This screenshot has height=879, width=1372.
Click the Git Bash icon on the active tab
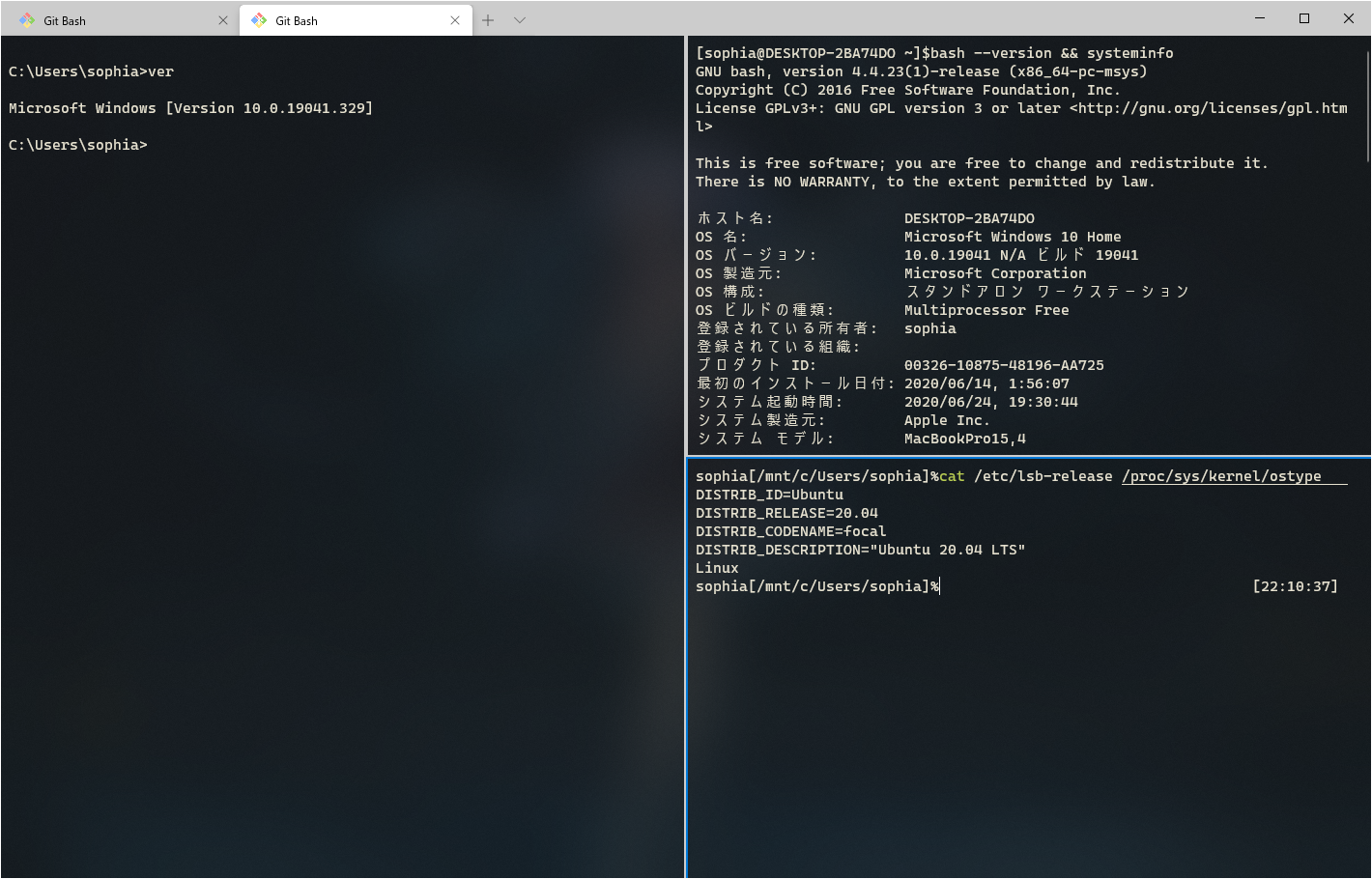[259, 19]
